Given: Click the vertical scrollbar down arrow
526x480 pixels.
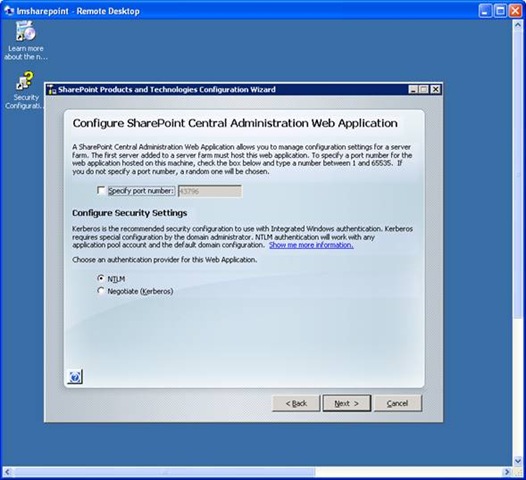Looking at the screenshot, I should 518,461.
